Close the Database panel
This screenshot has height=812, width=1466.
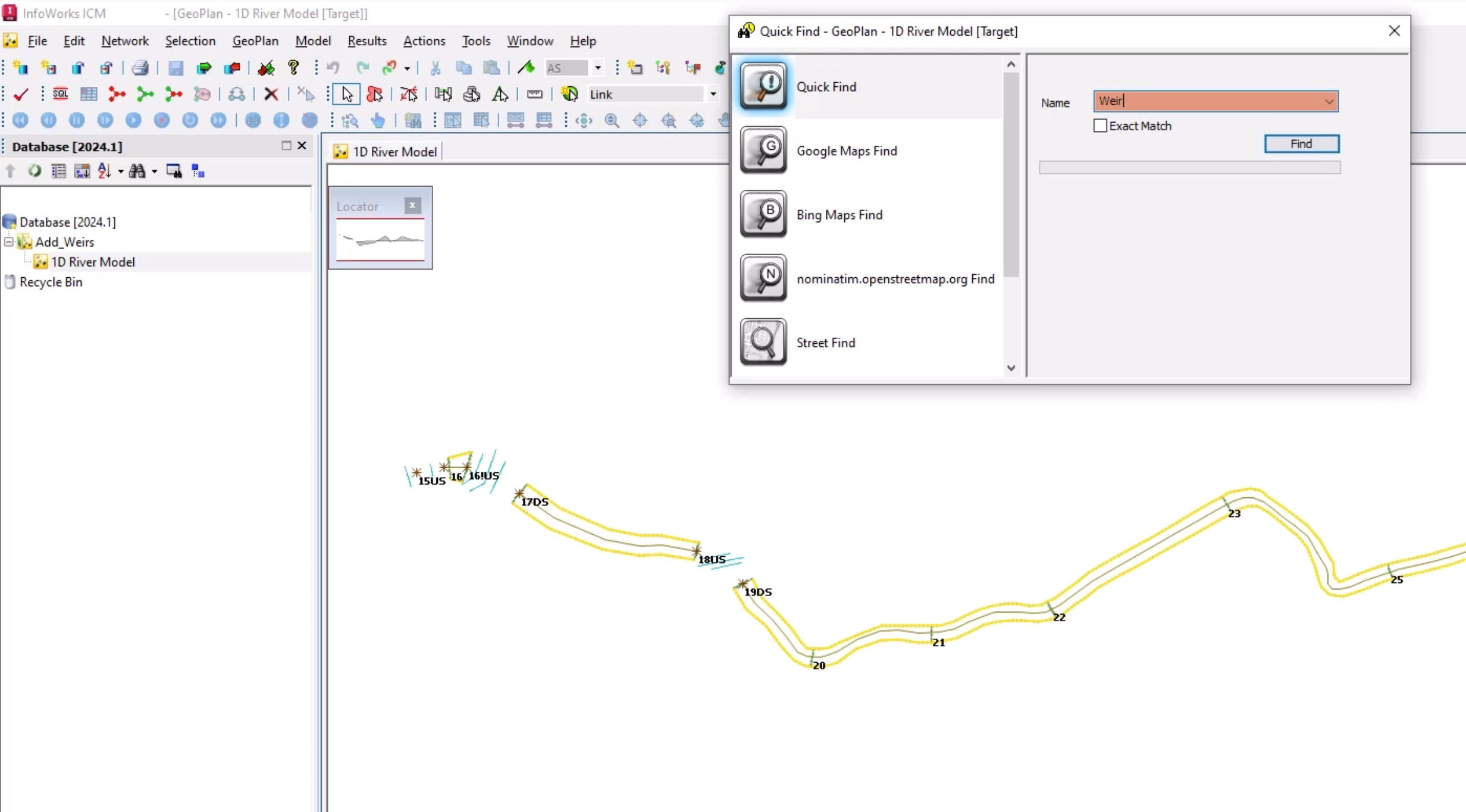(x=302, y=146)
